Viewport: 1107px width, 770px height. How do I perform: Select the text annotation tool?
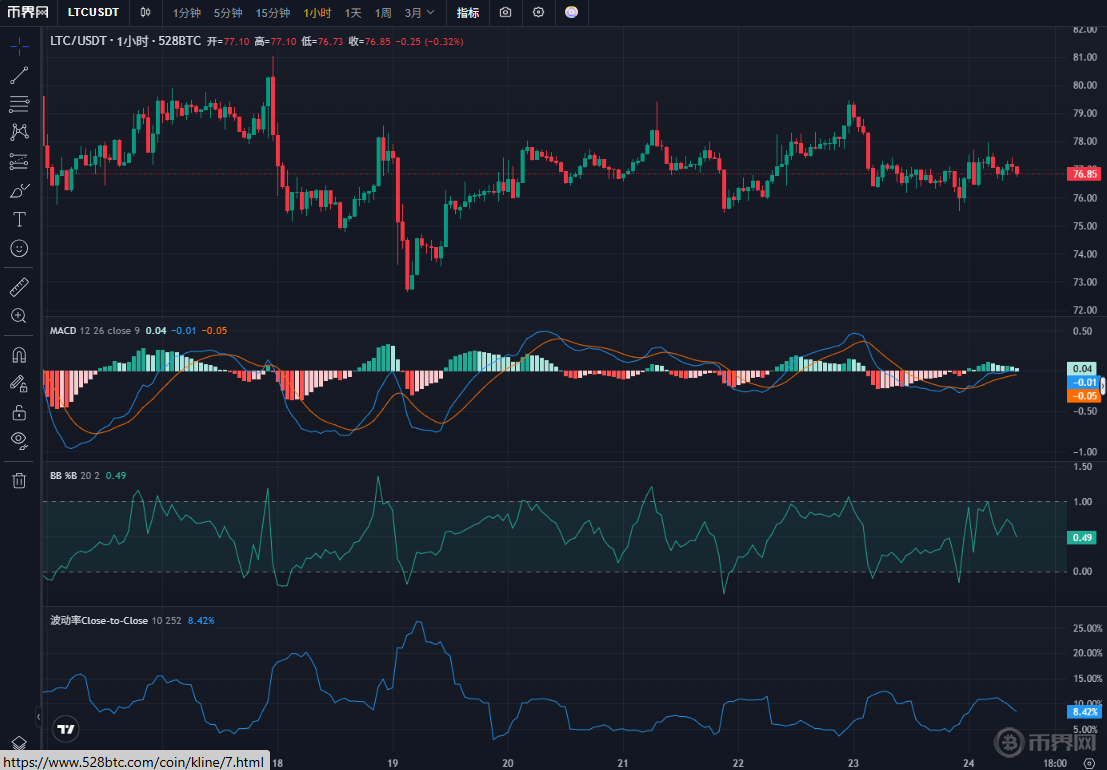click(x=19, y=219)
